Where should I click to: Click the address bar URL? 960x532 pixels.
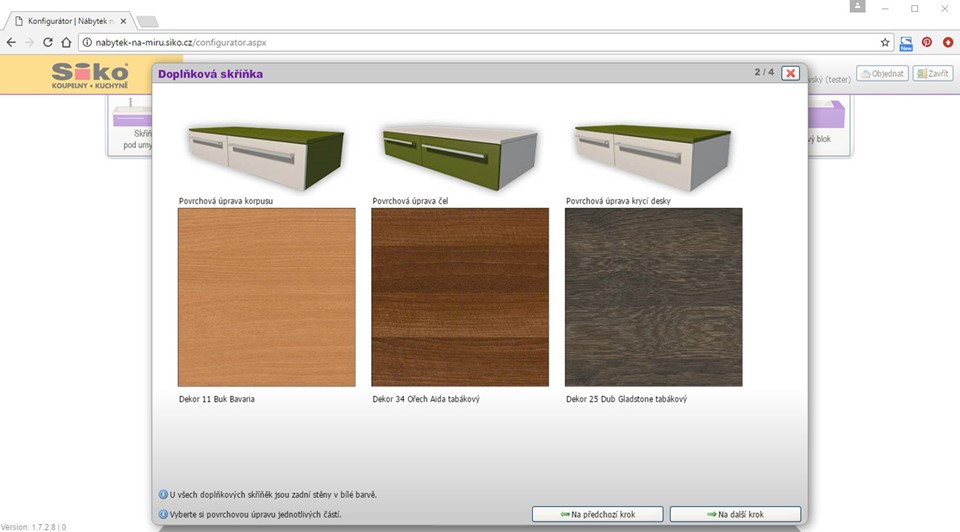click(x=180, y=42)
